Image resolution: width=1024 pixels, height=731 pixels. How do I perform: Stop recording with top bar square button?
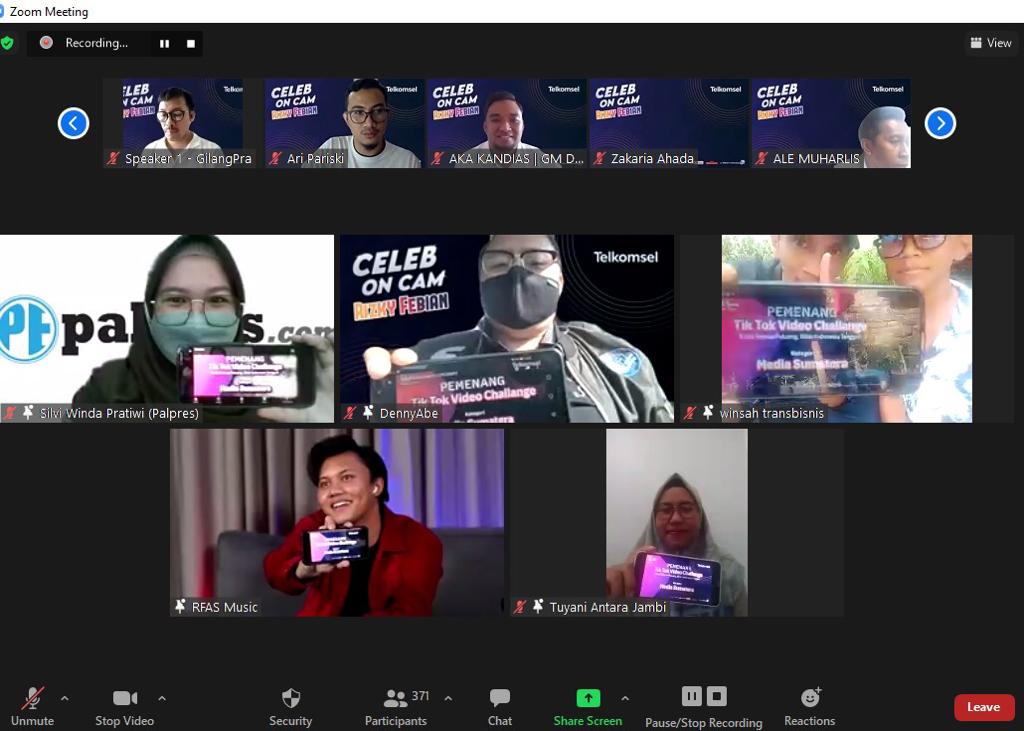(x=190, y=43)
